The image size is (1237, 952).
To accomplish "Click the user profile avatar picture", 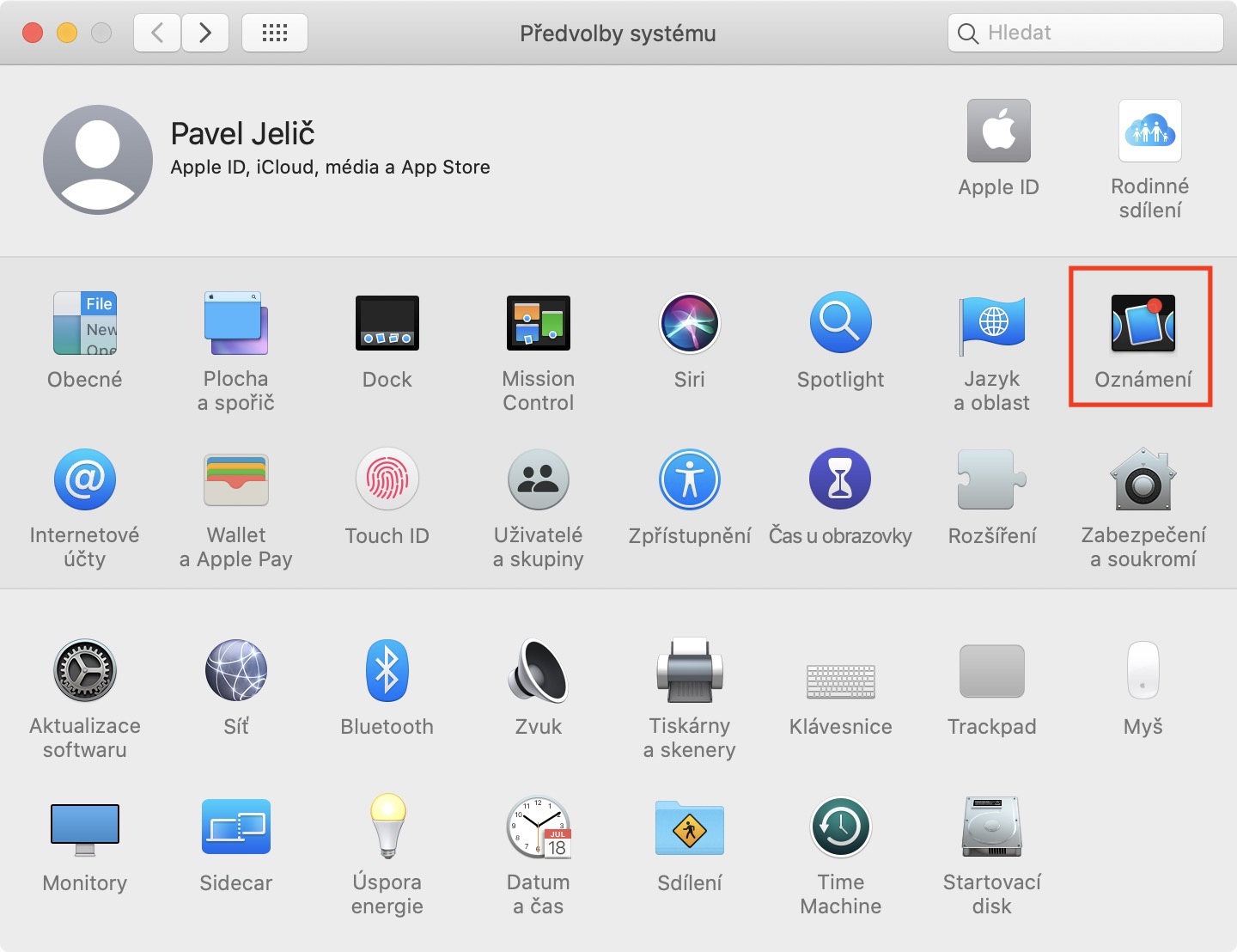I will (x=98, y=160).
